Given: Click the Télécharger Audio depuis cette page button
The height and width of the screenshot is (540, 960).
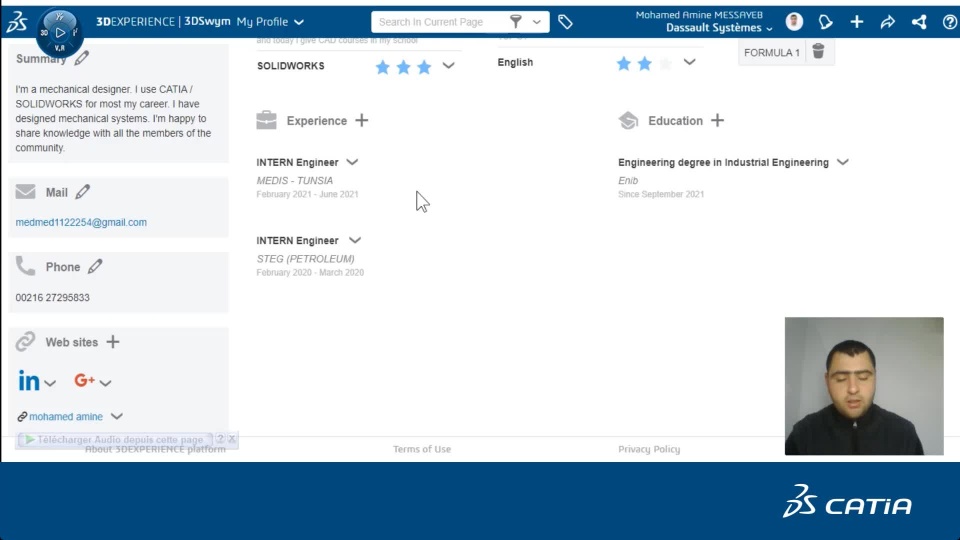Looking at the screenshot, I should point(114,440).
